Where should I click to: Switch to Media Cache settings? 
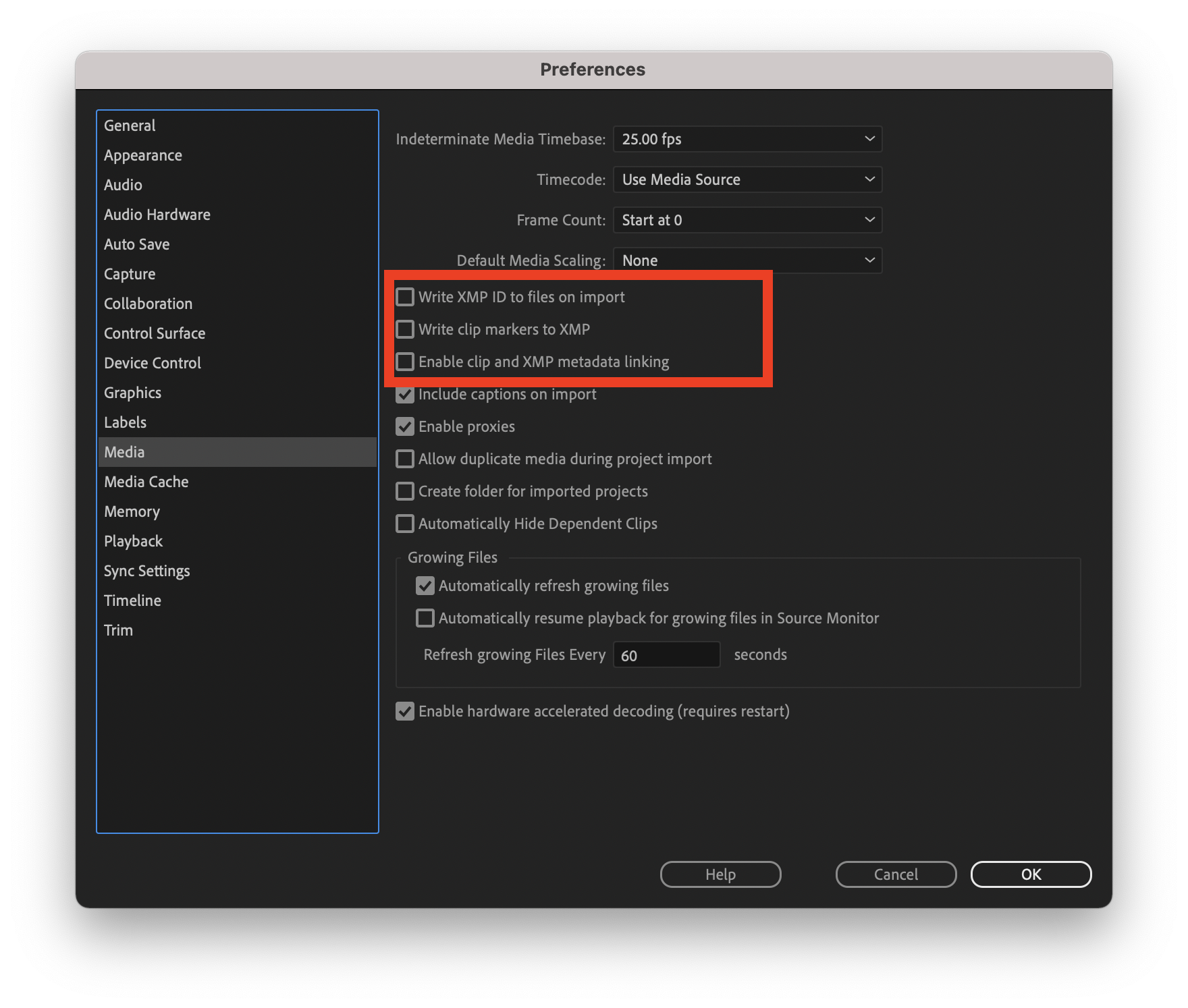146,481
